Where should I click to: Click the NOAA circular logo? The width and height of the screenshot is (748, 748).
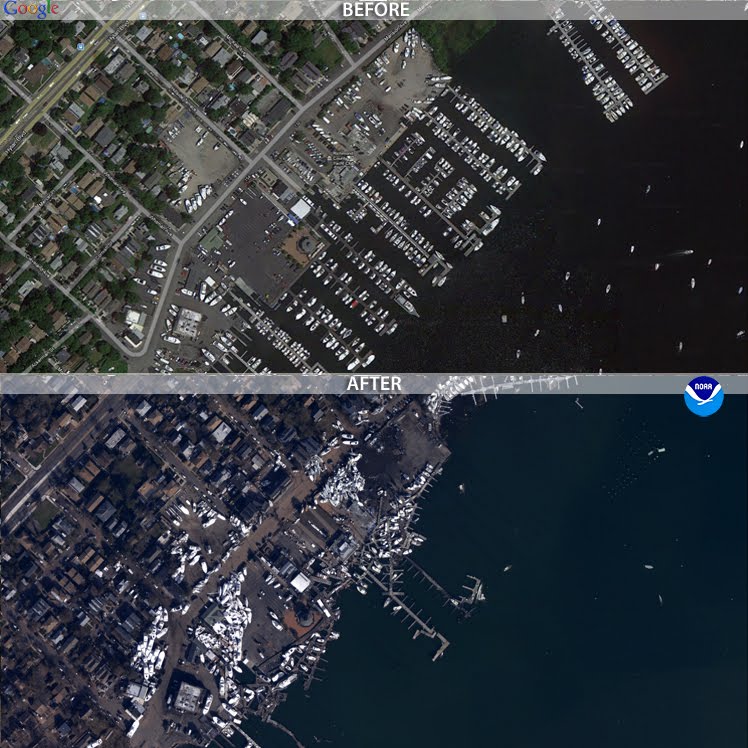tap(704, 397)
